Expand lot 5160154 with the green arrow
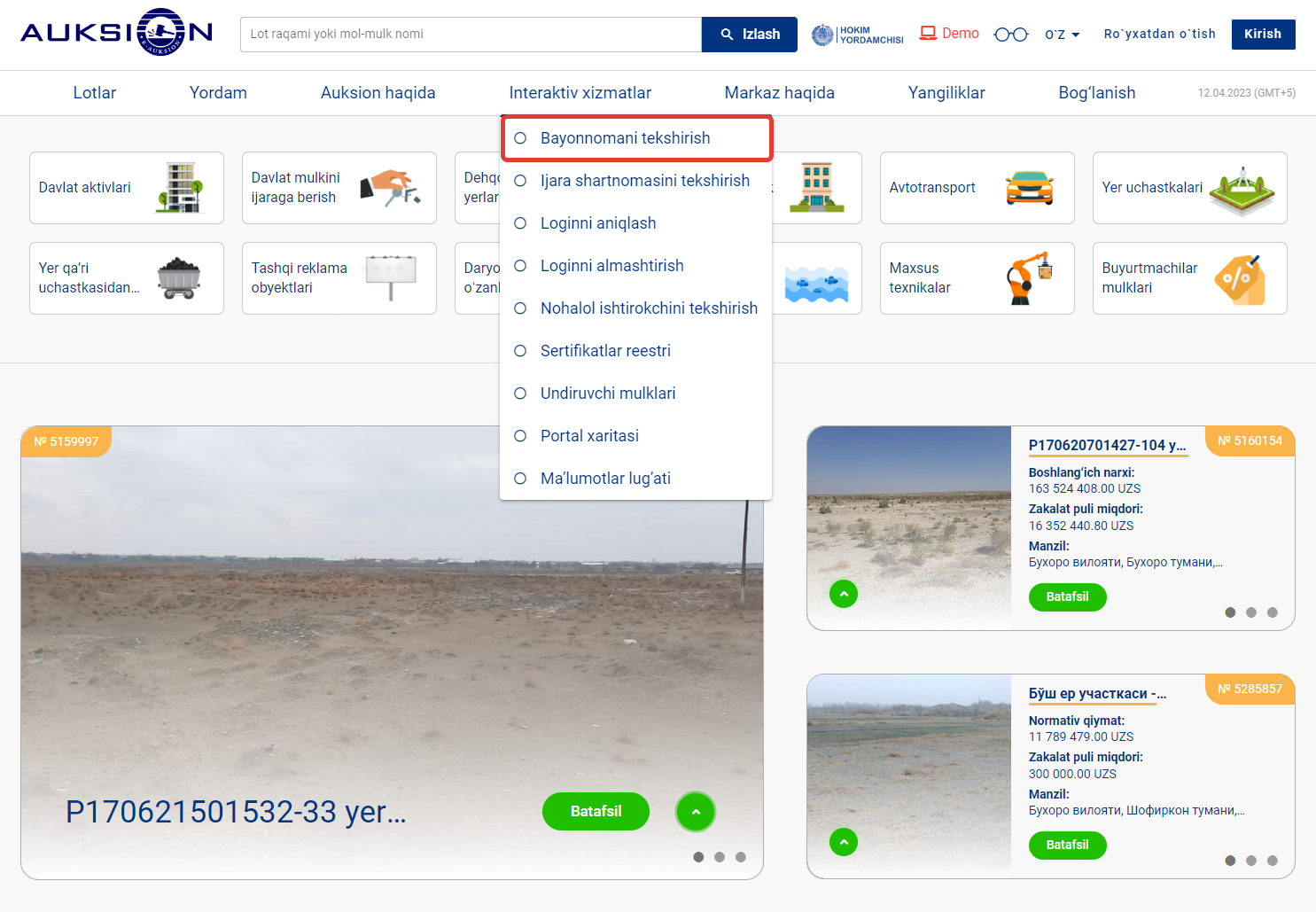Image resolution: width=1316 pixels, height=912 pixels. 844,594
